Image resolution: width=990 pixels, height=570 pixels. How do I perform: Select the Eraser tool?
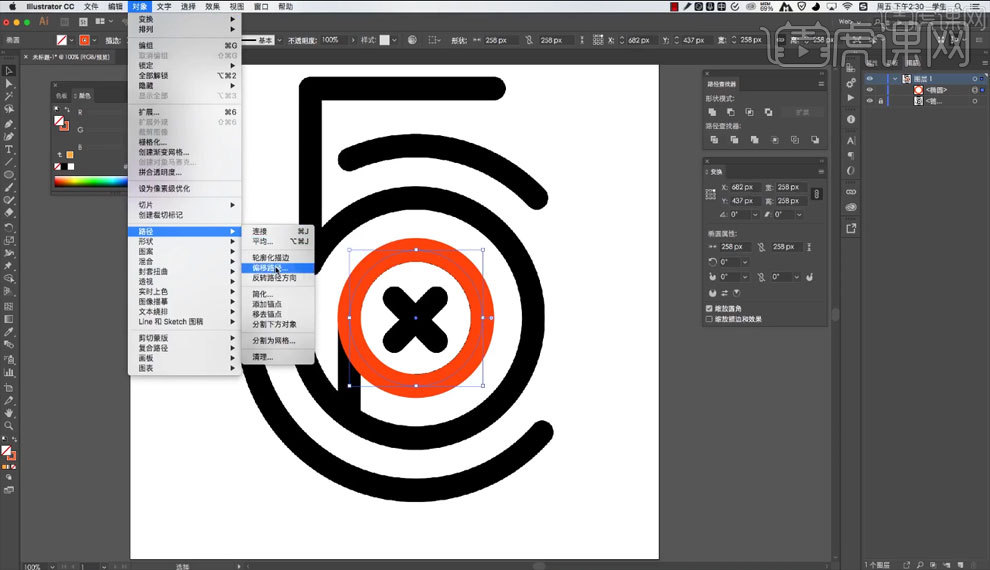coord(9,213)
